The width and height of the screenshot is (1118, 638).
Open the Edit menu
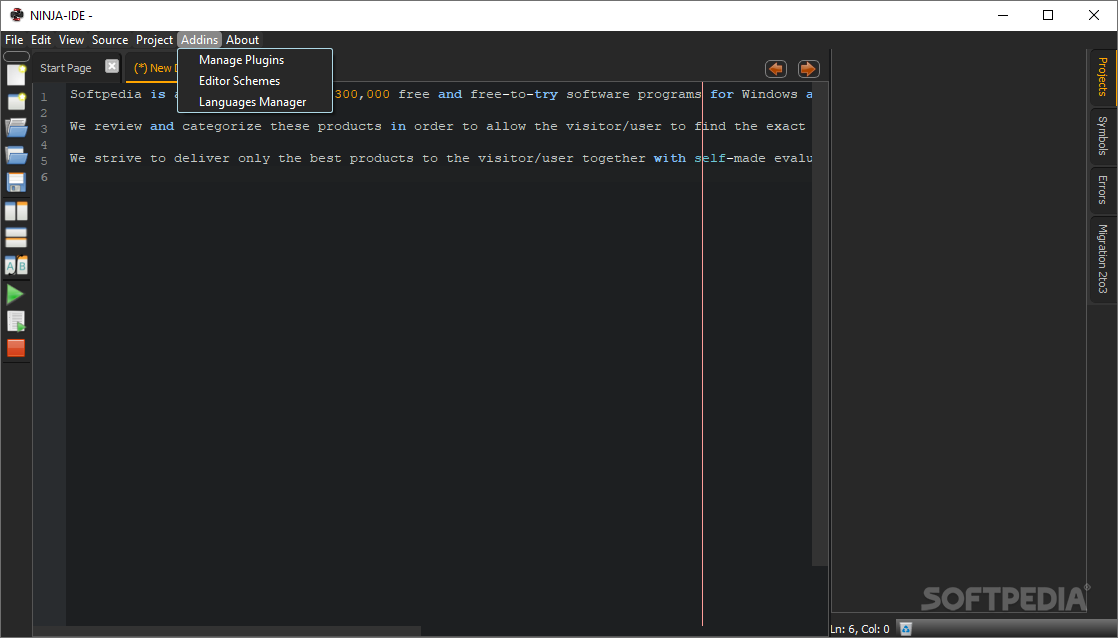(x=41, y=40)
